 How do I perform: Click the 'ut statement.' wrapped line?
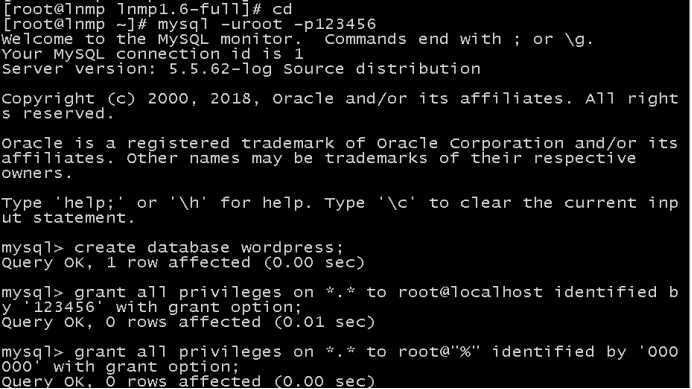tap(68, 218)
